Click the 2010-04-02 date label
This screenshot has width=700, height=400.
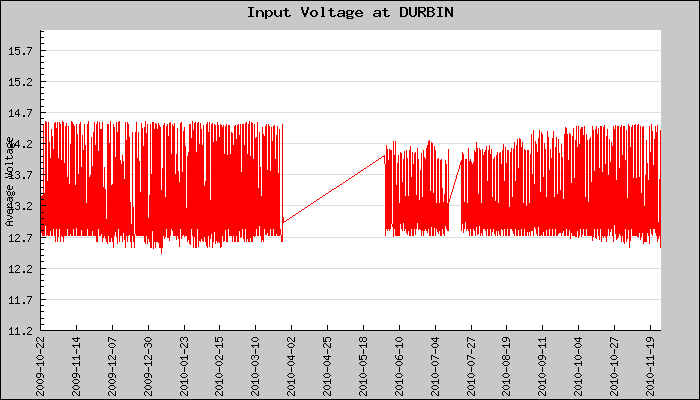(x=291, y=367)
